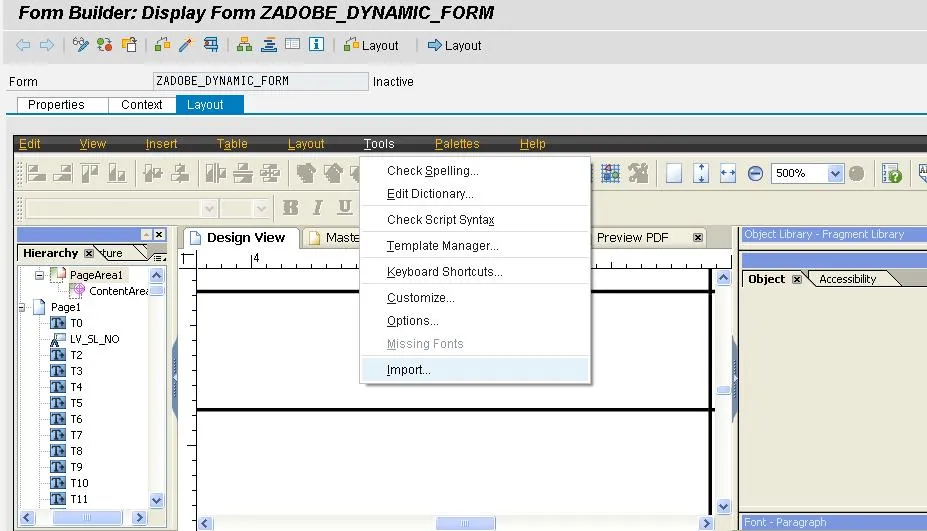Toggle Display/Change mode glasses-pencil icon
The height and width of the screenshot is (531, 927).
[80, 44]
